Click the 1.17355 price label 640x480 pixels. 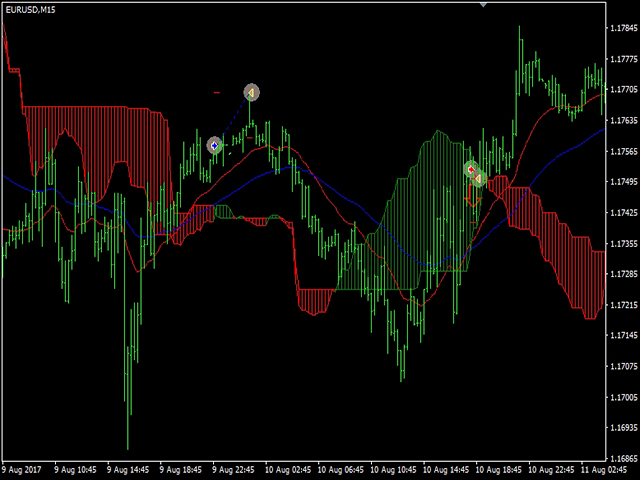[x=624, y=244]
